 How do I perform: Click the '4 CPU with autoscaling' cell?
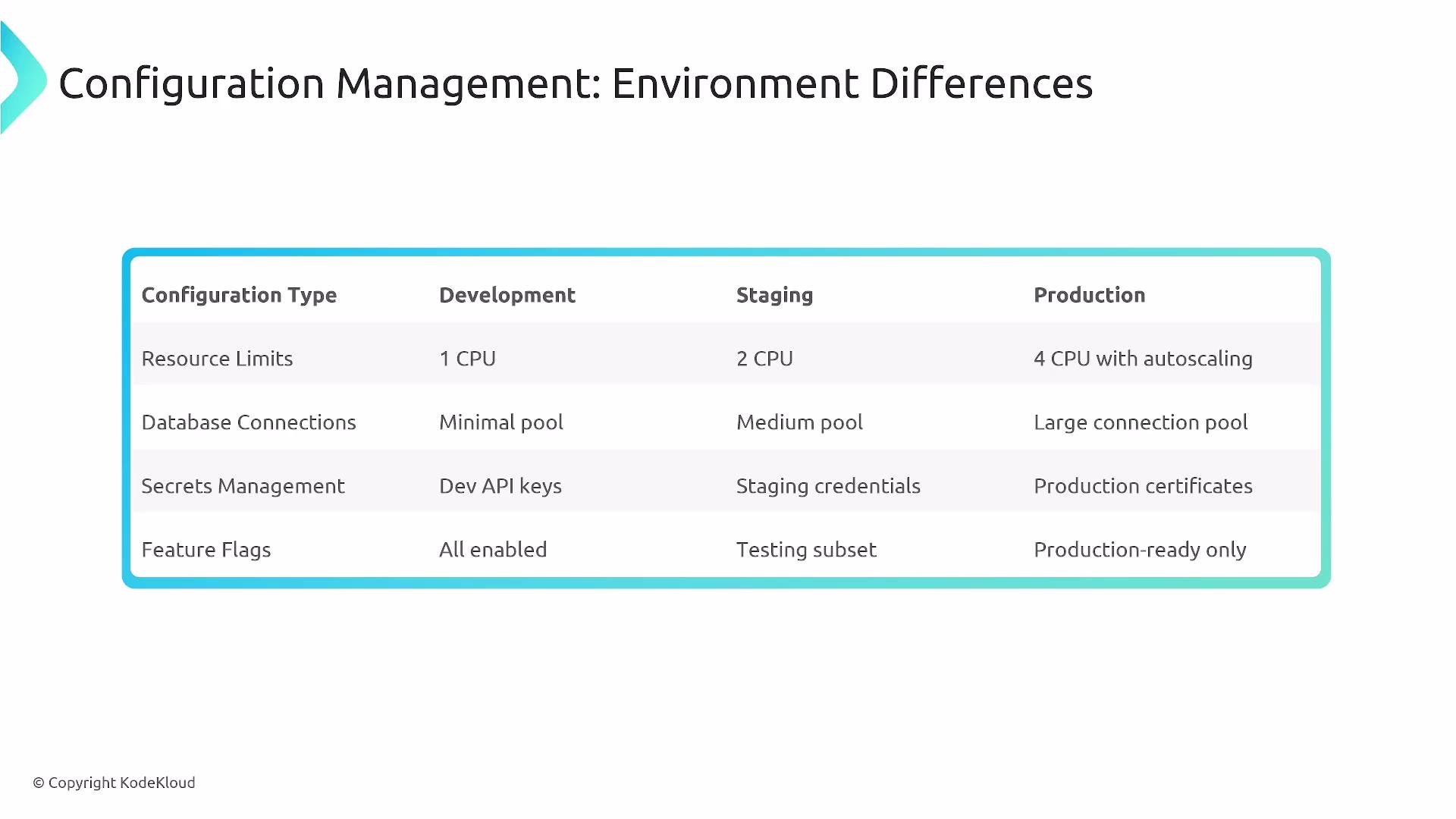[1143, 359]
